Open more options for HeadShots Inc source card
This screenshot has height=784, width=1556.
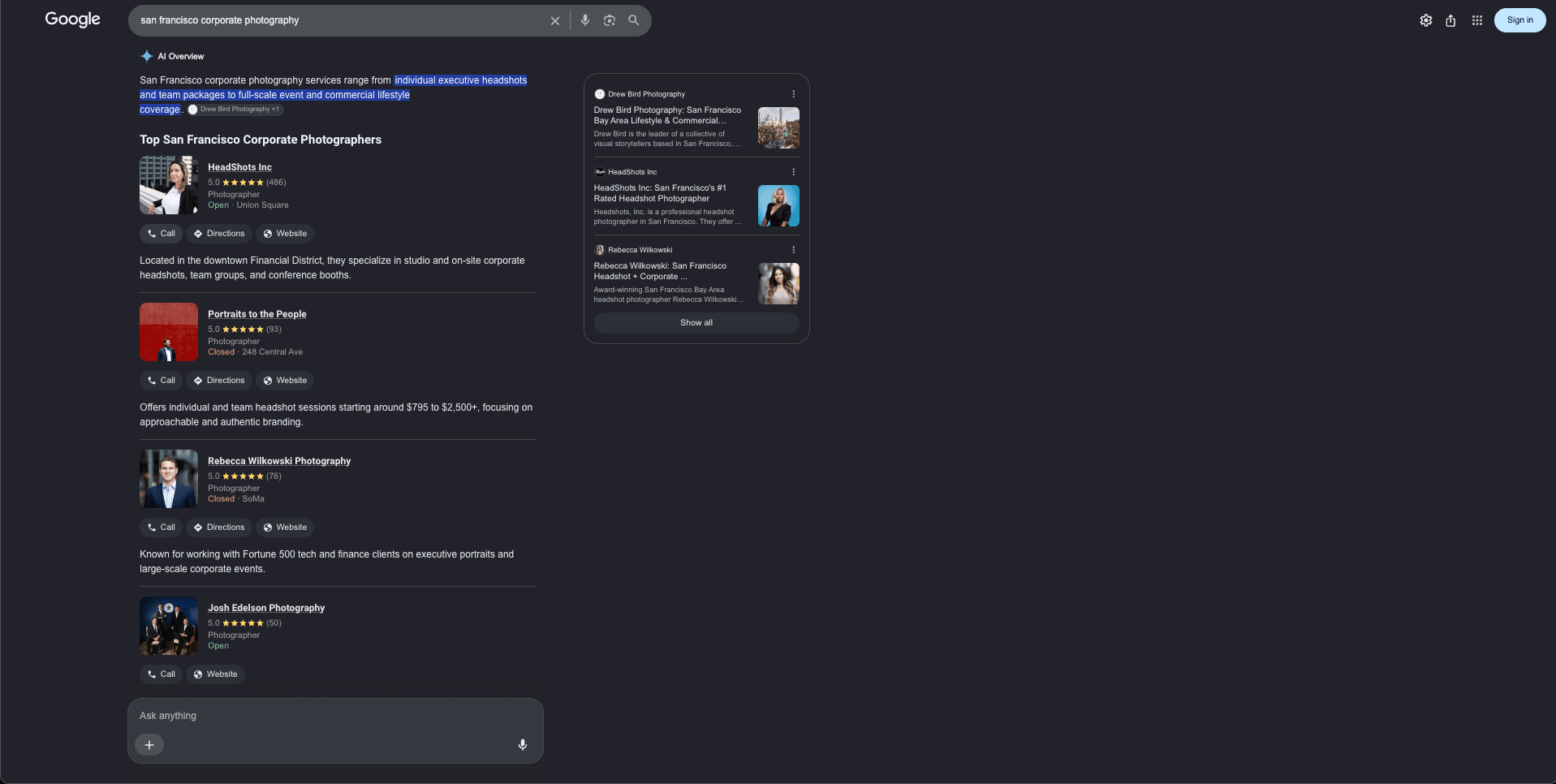794,172
